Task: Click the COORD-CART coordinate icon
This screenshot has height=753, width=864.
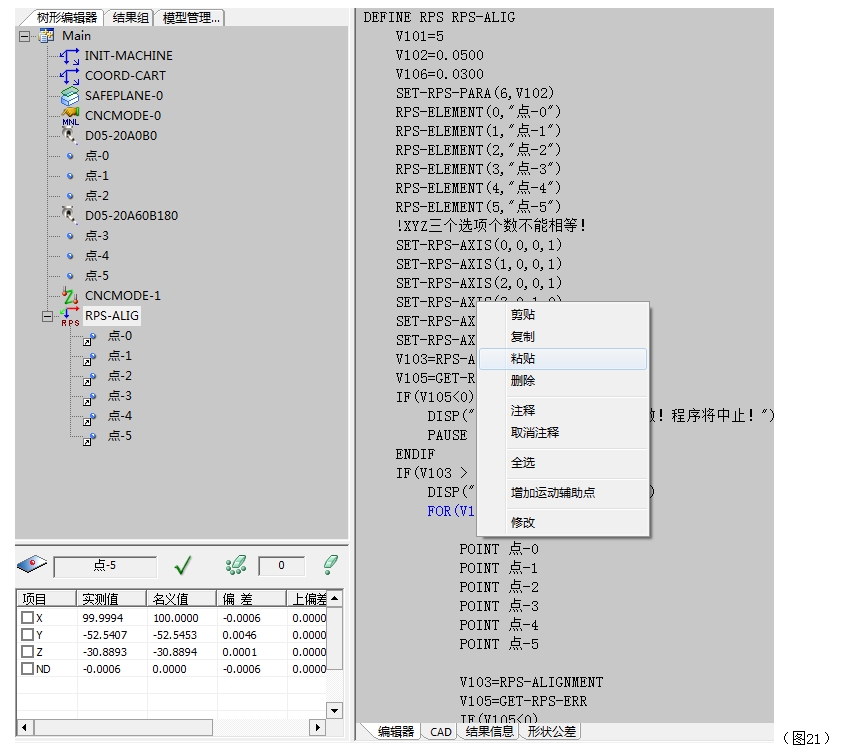Action: pyautogui.click(x=69, y=76)
